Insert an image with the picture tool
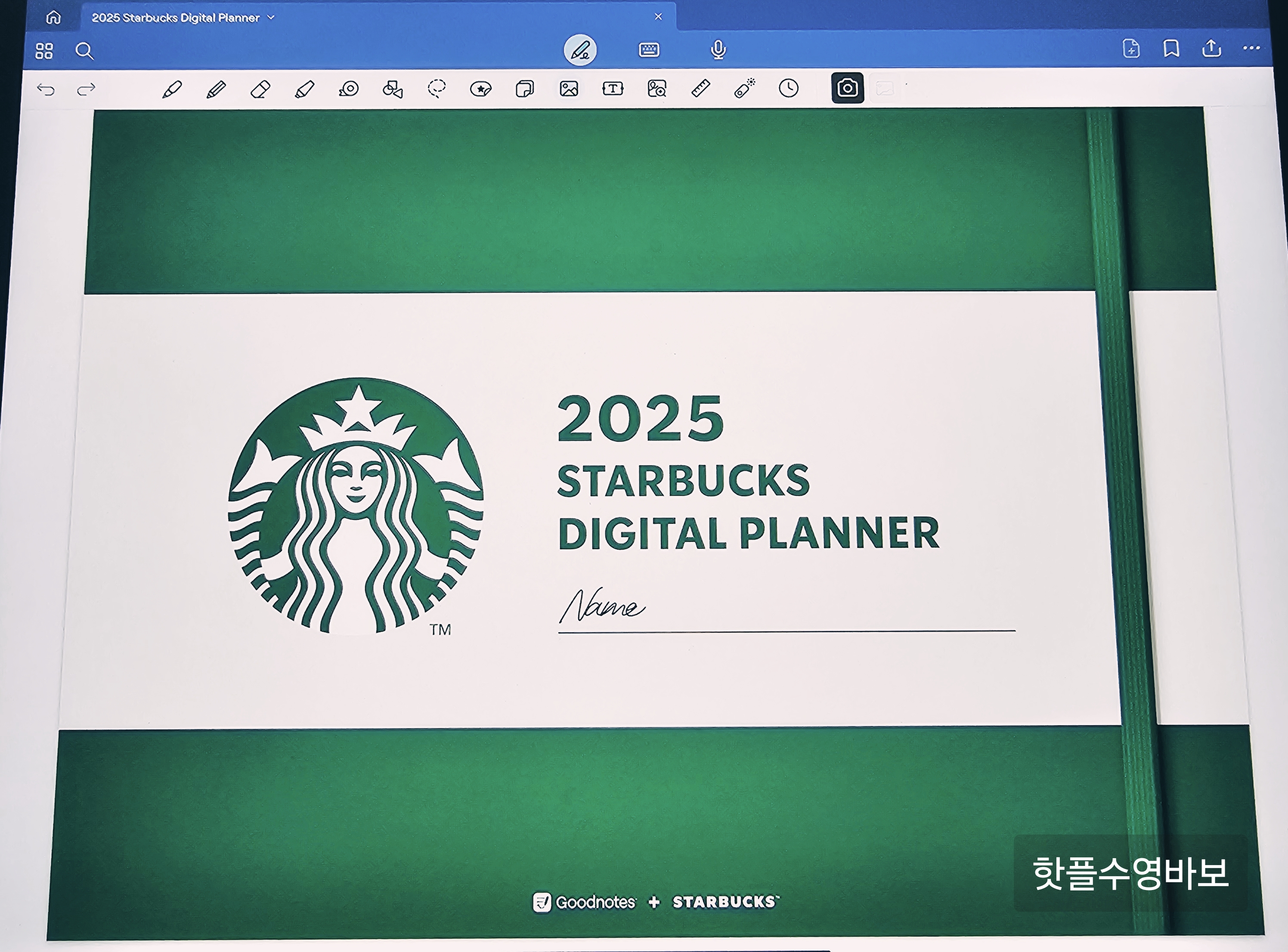This screenshot has width=1288, height=952. [569, 89]
